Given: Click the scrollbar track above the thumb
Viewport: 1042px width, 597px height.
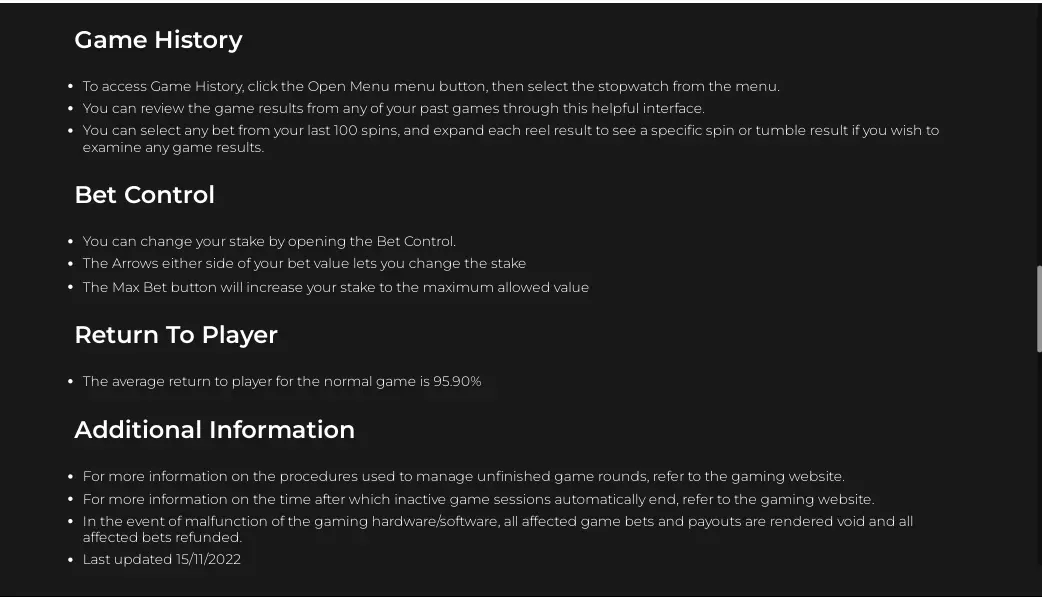Looking at the screenshot, I should tap(1039, 134).
